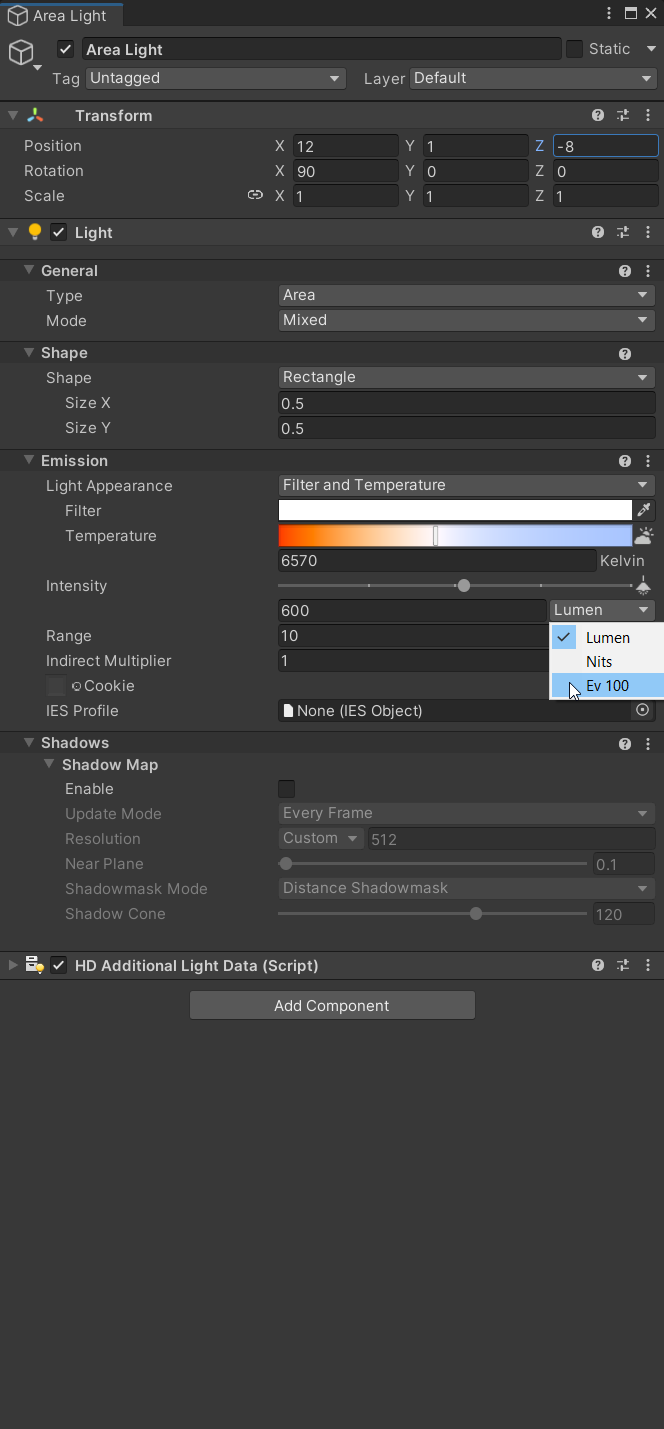Open Light component preset settings icon

(x=623, y=233)
